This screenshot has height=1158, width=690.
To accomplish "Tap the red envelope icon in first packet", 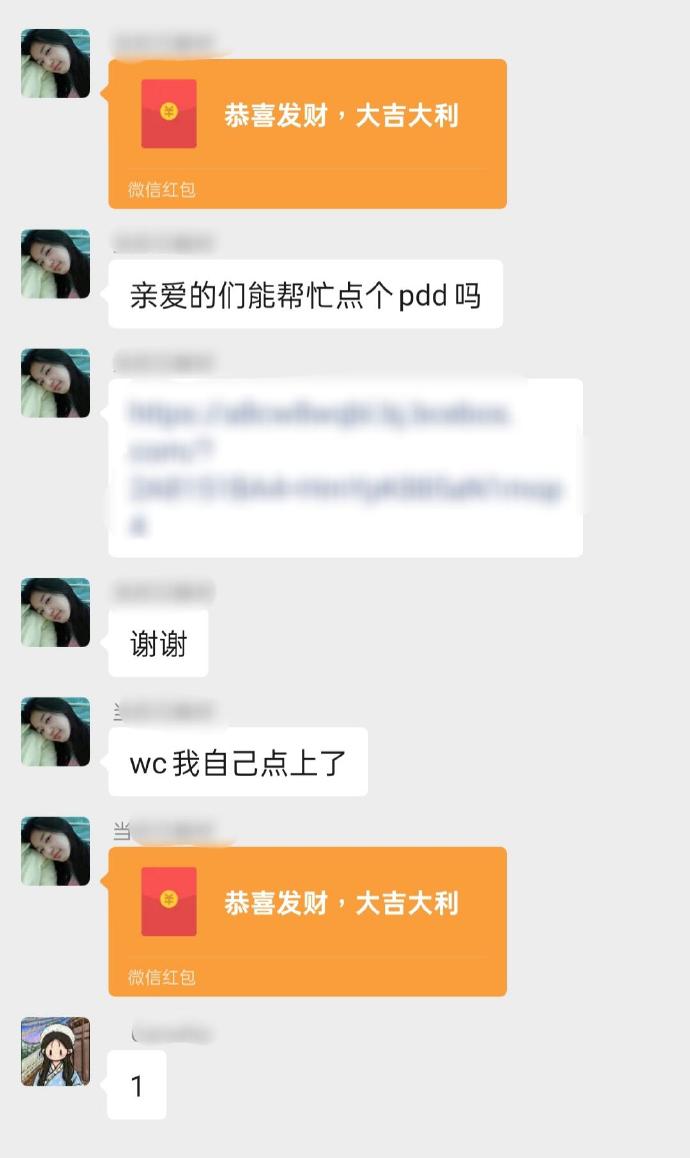I will [169, 114].
